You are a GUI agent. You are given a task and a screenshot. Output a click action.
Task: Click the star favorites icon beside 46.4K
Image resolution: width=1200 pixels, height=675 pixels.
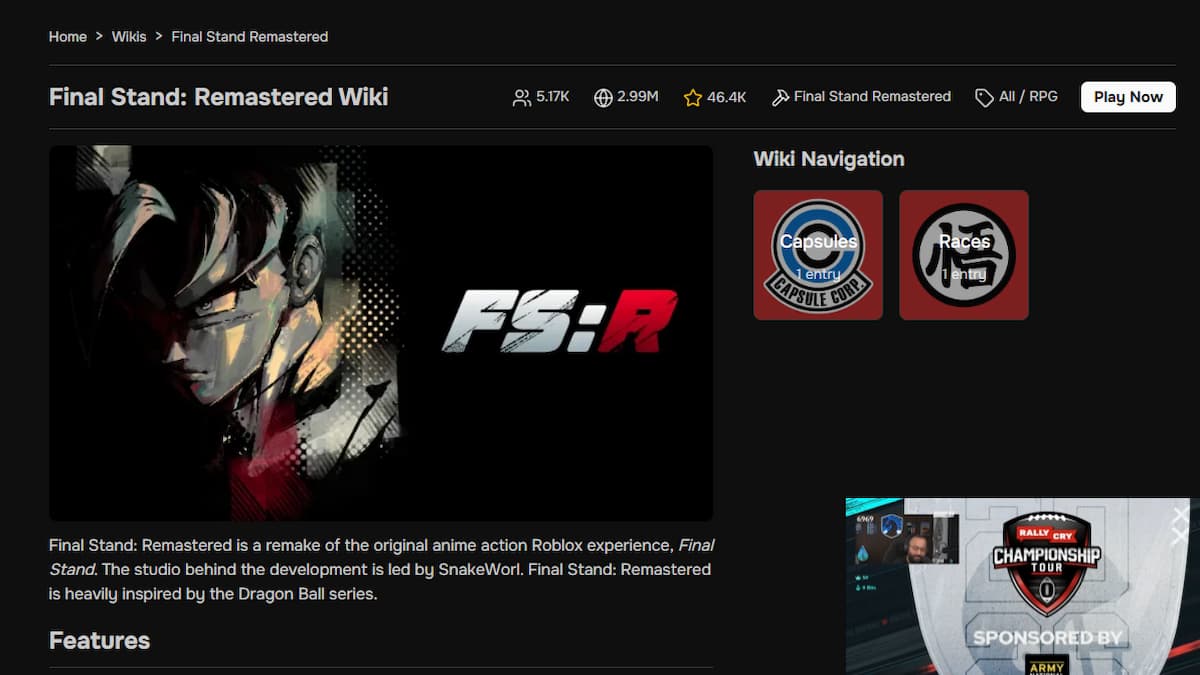pyautogui.click(x=692, y=97)
